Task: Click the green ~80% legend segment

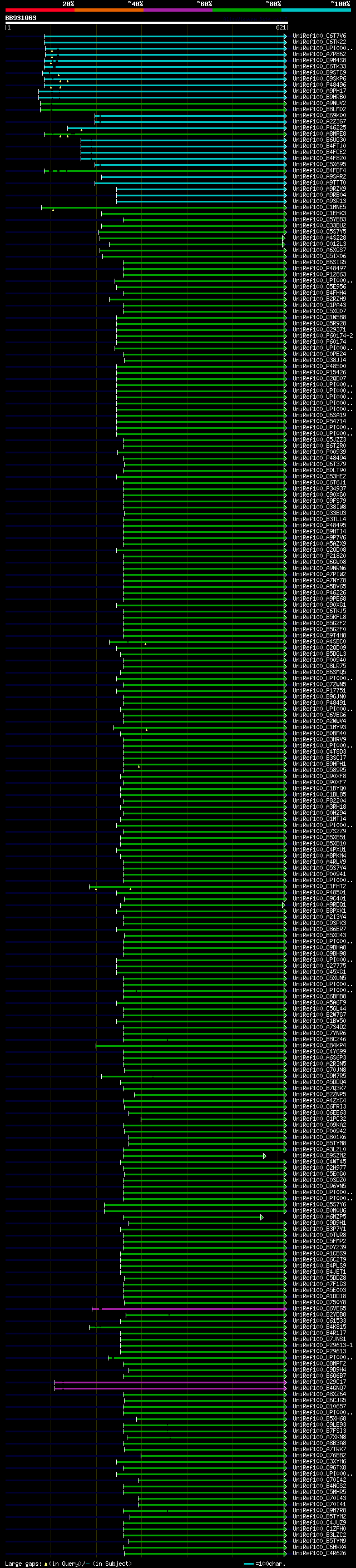Action: coord(247,10)
